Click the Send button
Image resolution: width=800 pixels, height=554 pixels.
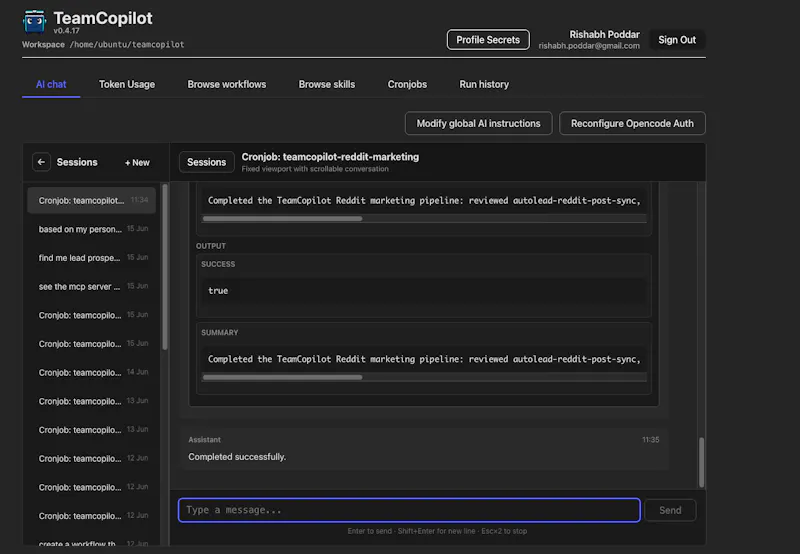point(670,510)
